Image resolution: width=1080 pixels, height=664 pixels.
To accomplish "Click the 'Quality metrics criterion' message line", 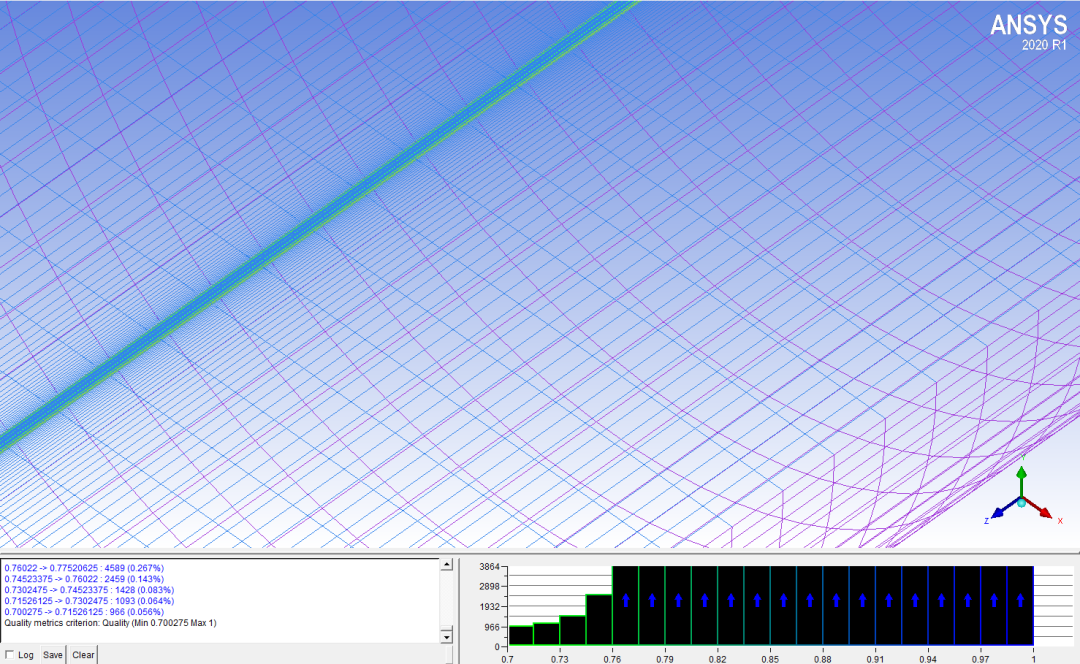I will 110,623.
